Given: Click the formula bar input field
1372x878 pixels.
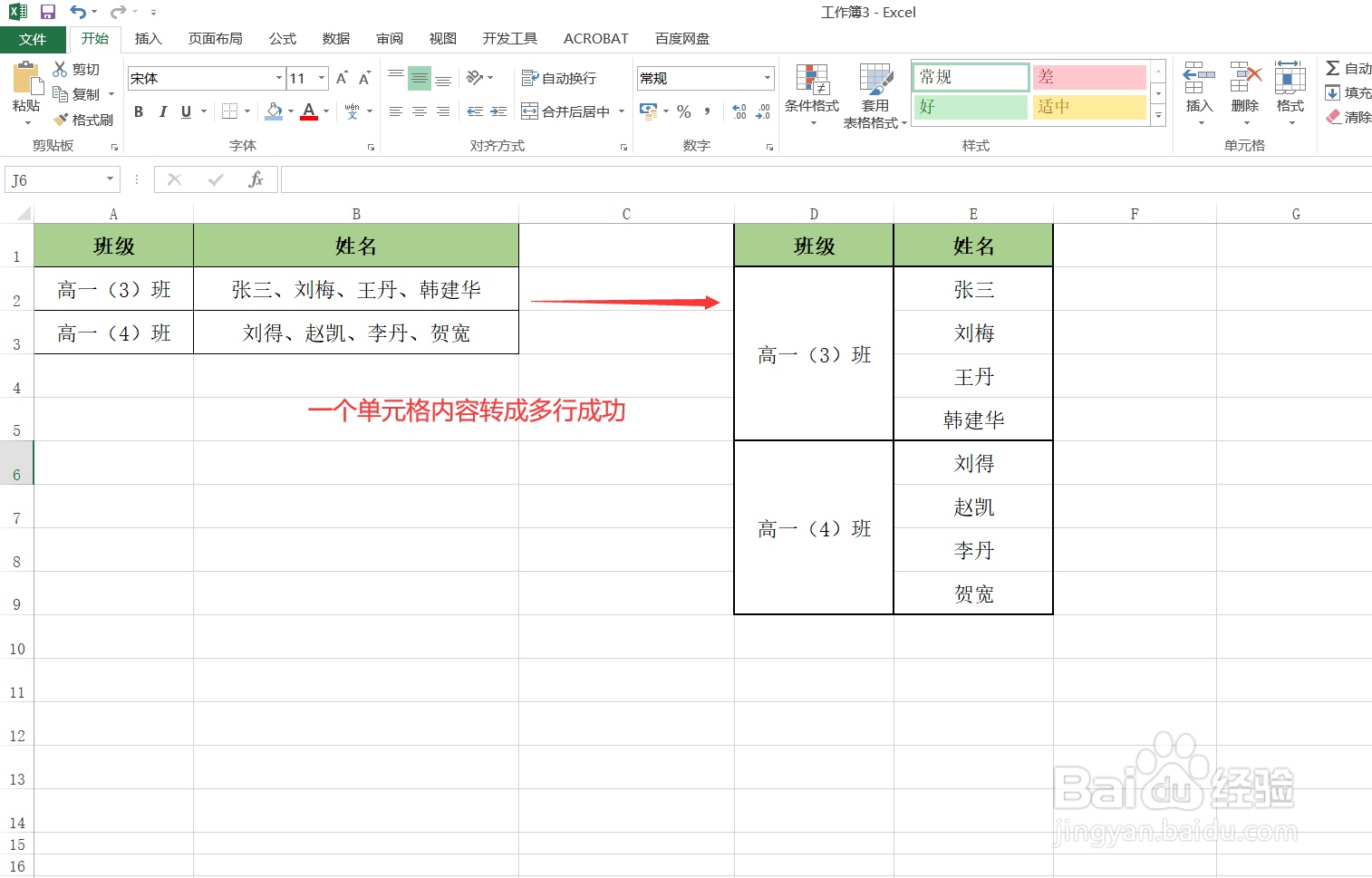Looking at the screenshot, I should tap(826, 179).
